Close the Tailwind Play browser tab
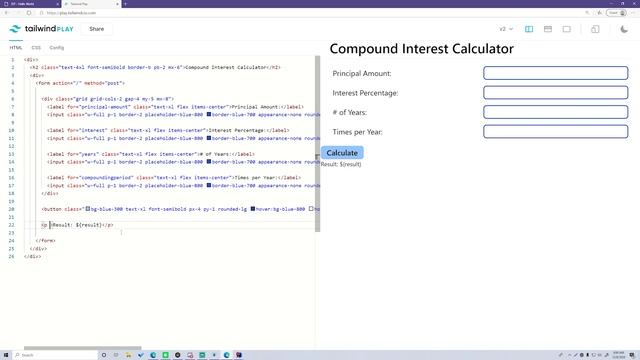Viewport: 640px width, 360px height. click(118, 4)
